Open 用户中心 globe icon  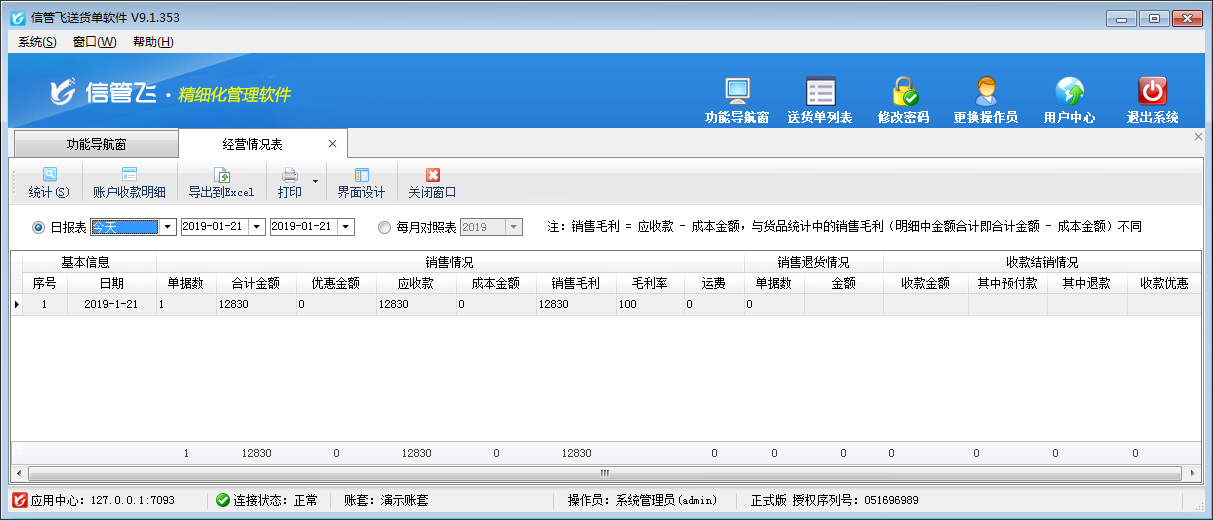[1069, 93]
